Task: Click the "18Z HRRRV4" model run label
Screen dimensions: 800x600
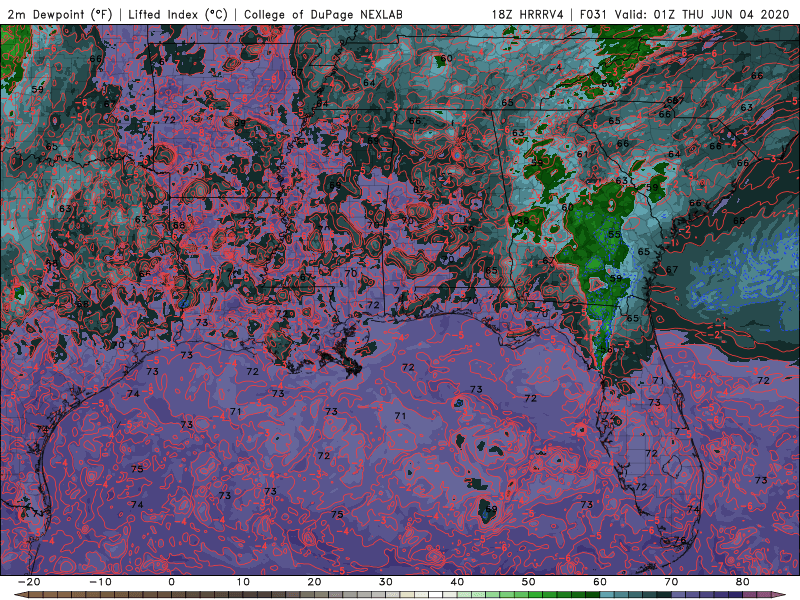Action: point(528,14)
